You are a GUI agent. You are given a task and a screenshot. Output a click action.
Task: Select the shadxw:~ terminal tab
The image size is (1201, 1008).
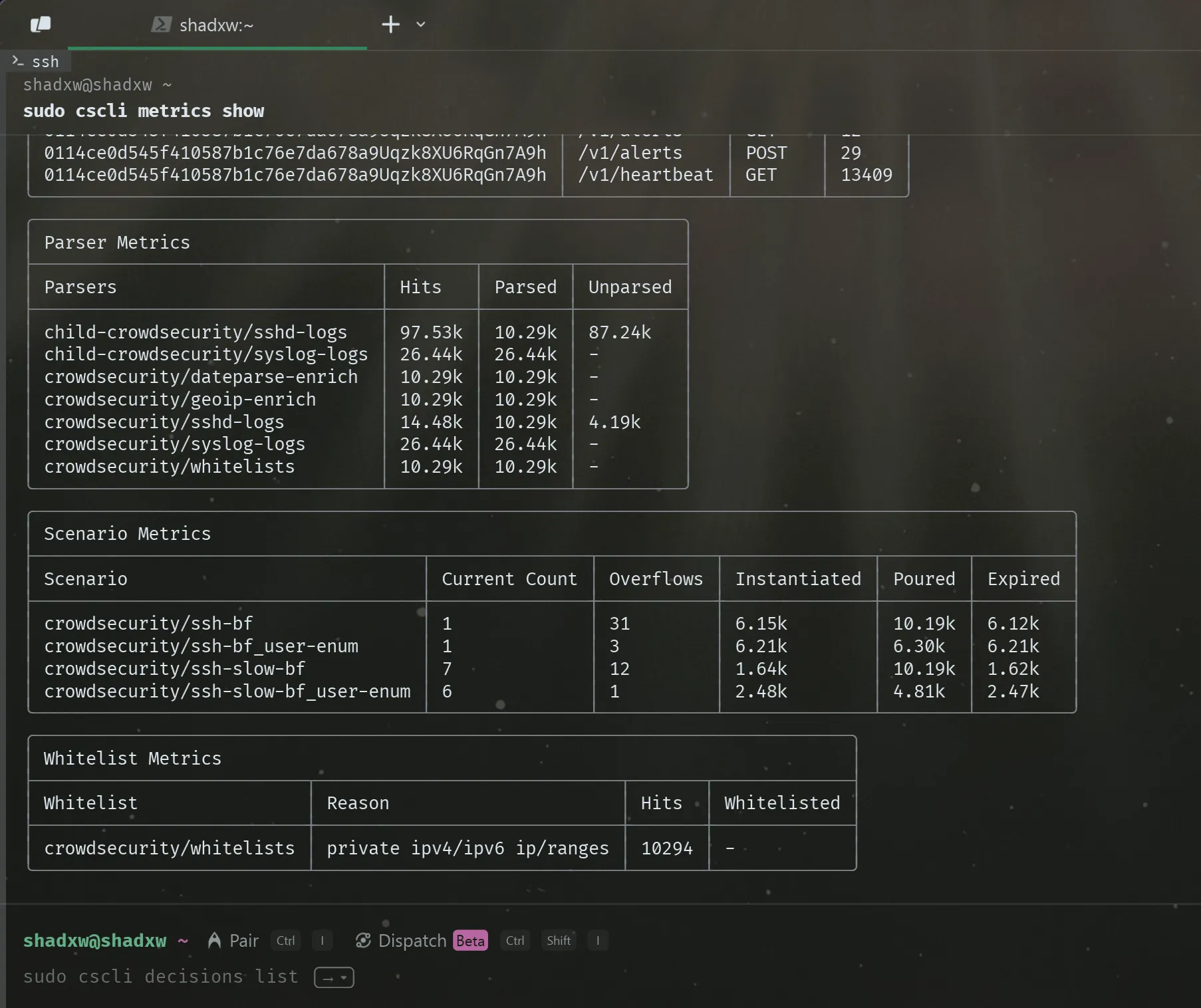(x=217, y=25)
